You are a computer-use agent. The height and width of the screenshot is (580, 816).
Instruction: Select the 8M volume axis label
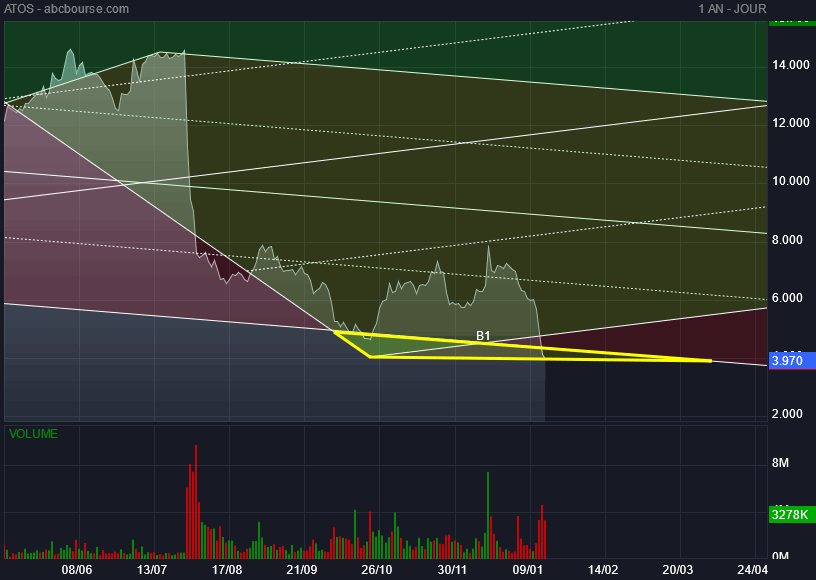tap(780, 463)
